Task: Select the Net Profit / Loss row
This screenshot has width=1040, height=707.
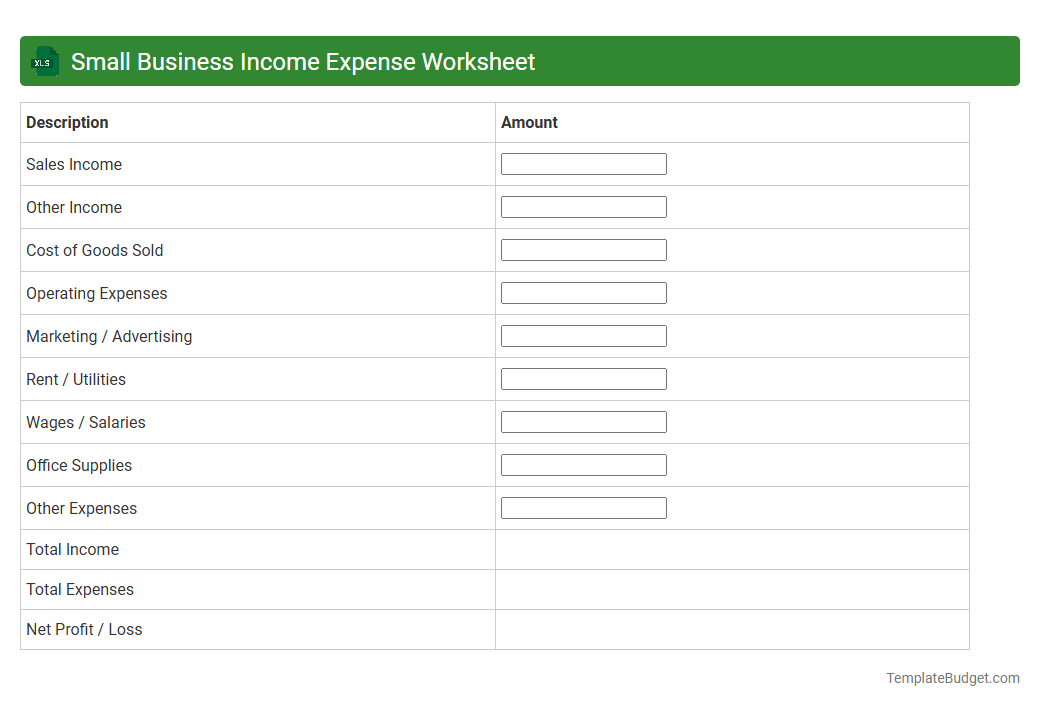Action: pos(83,629)
